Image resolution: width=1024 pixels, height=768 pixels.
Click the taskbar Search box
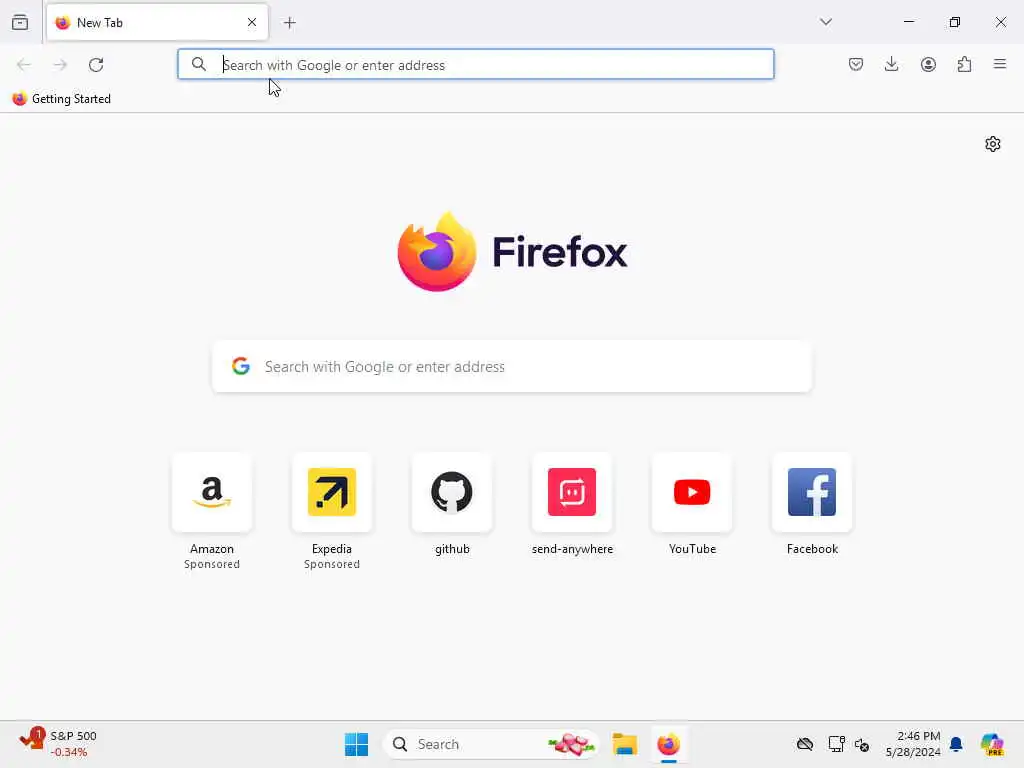pos(491,744)
